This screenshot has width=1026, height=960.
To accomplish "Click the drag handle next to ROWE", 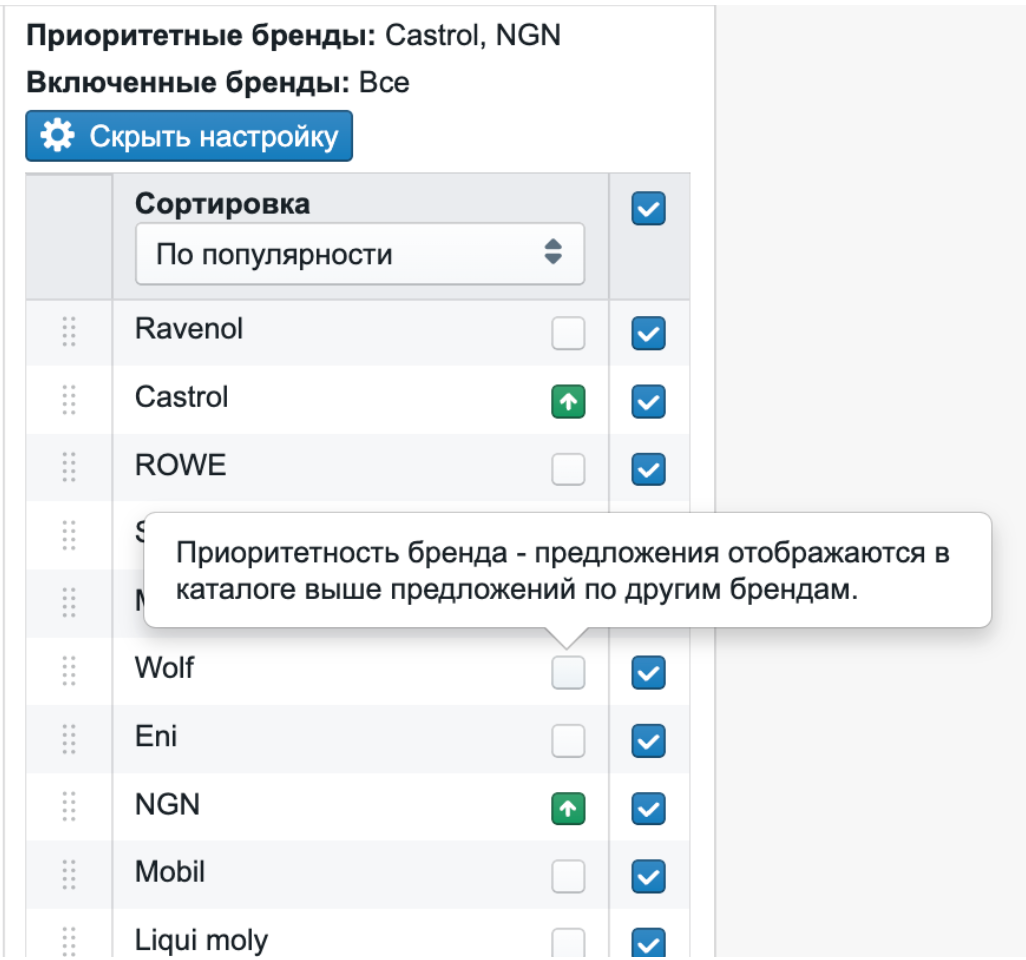I will (x=69, y=467).
